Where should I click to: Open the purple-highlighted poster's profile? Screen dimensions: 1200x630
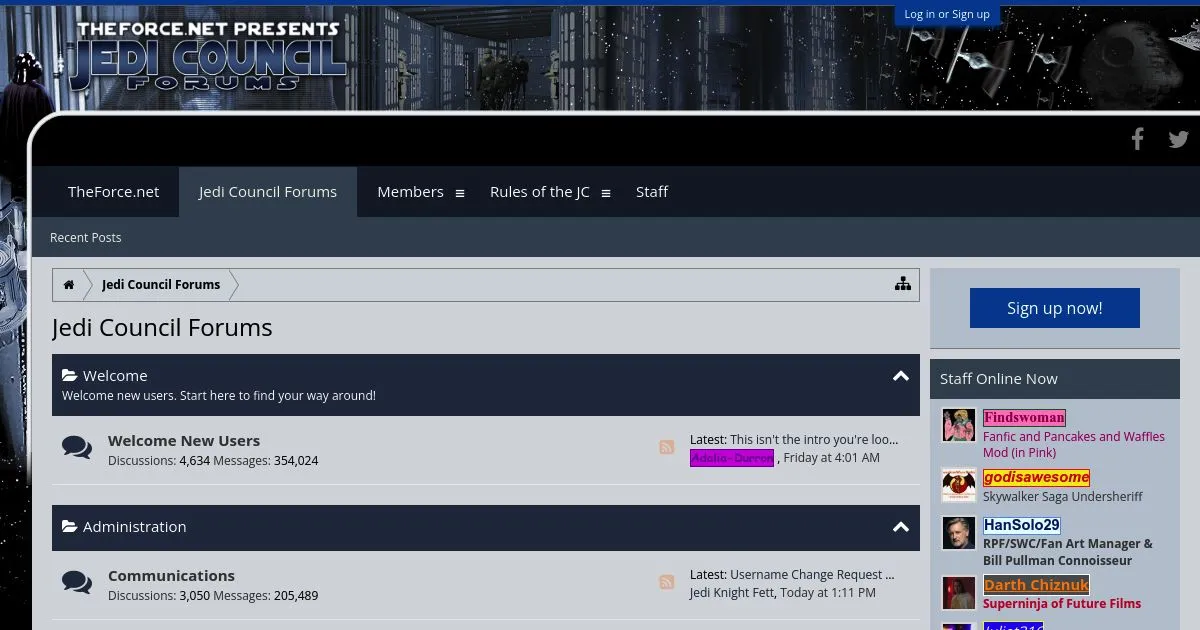pyautogui.click(x=732, y=458)
